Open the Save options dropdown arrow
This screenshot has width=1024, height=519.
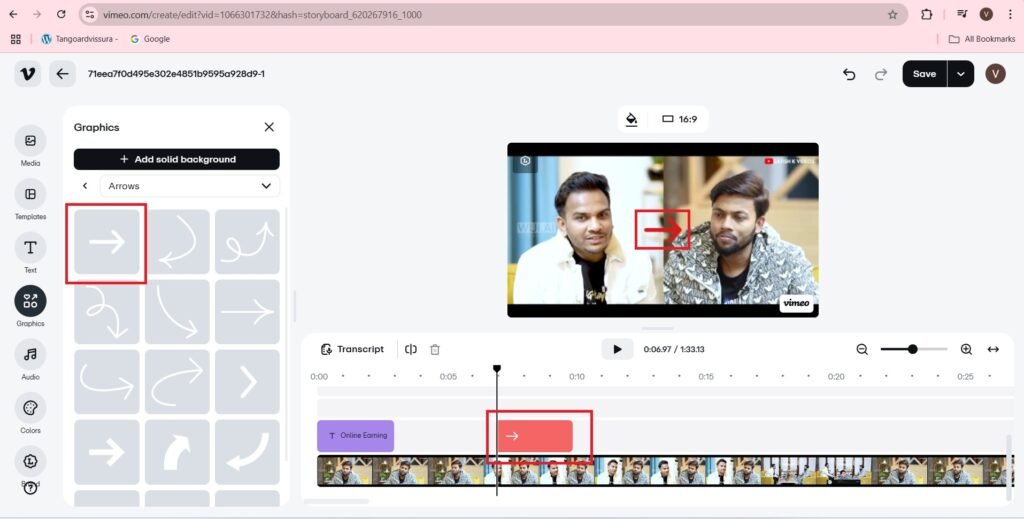coord(961,74)
